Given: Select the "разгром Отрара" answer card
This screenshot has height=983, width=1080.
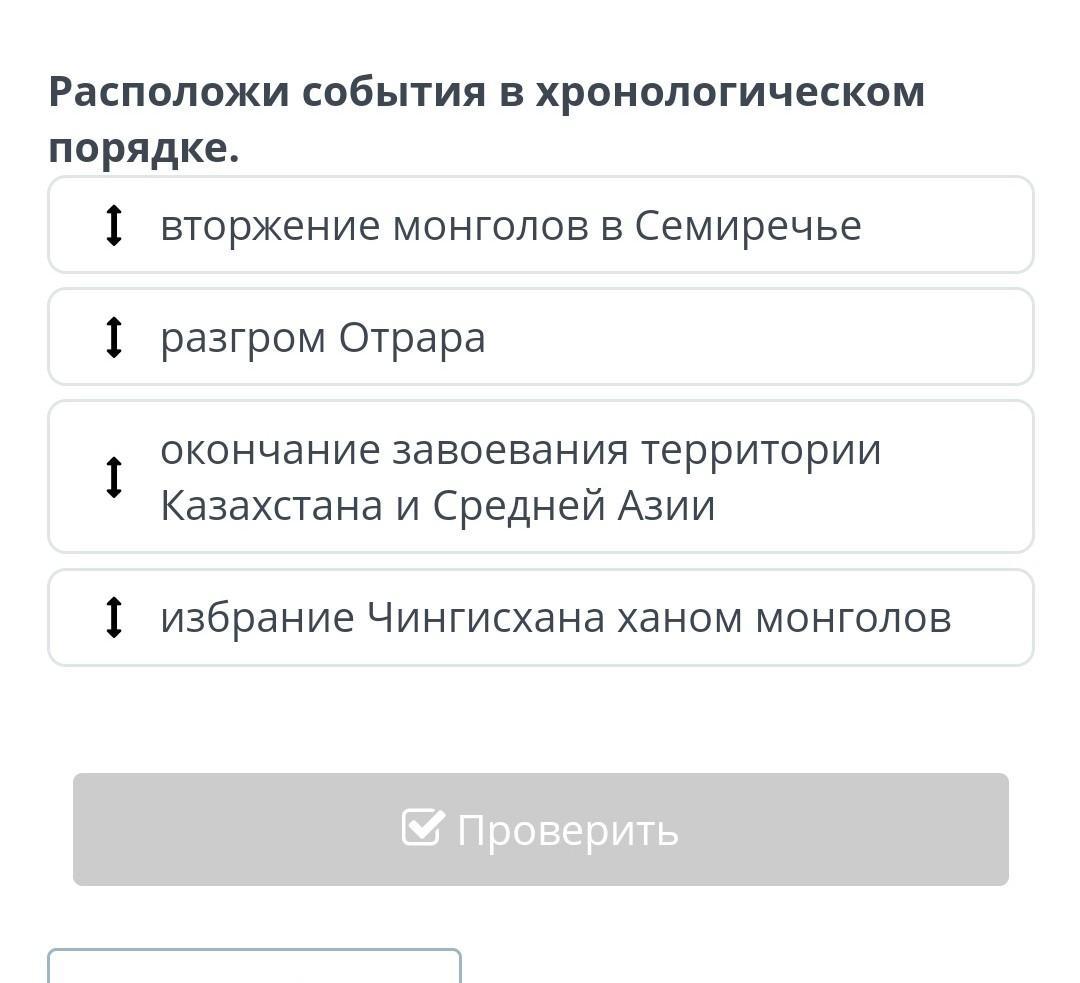Looking at the screenshot, I should (x=540, y=337).
